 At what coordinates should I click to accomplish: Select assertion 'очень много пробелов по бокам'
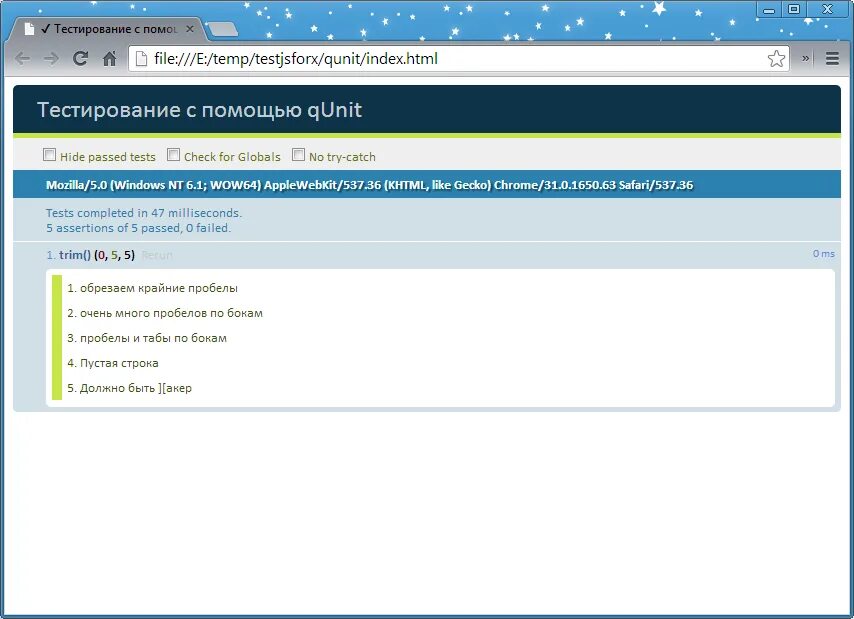click(x=165, y=313)
